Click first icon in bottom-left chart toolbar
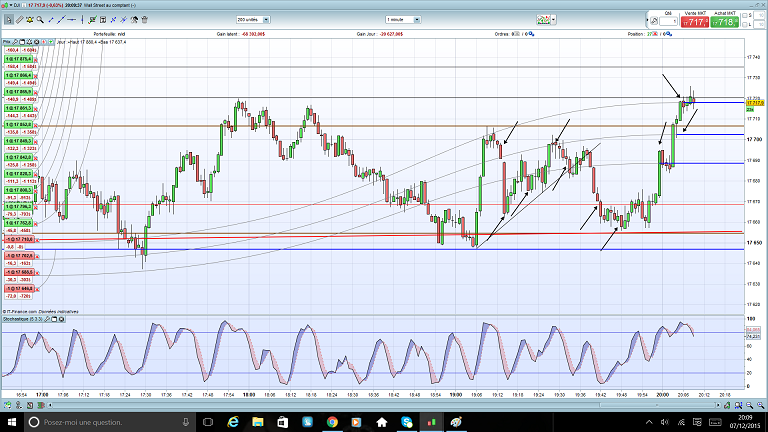 coord(7,405)
